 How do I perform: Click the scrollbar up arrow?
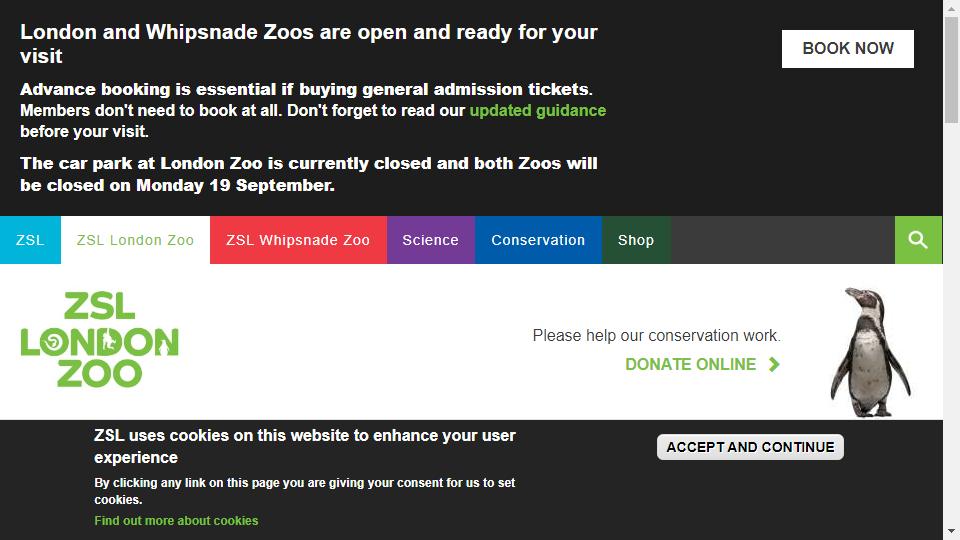coord(951,8)
